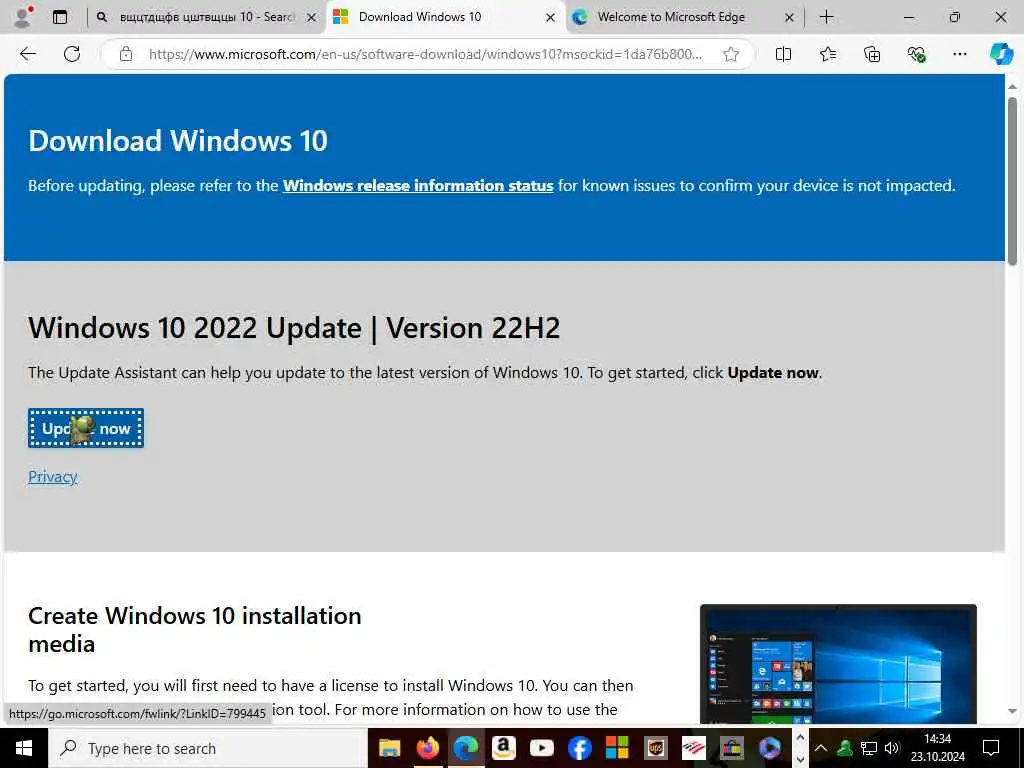Image resolution: width=1024 pixels, height=768 pixels.
Task: Click the taskbar search box
Action: (x=207, y=748)
